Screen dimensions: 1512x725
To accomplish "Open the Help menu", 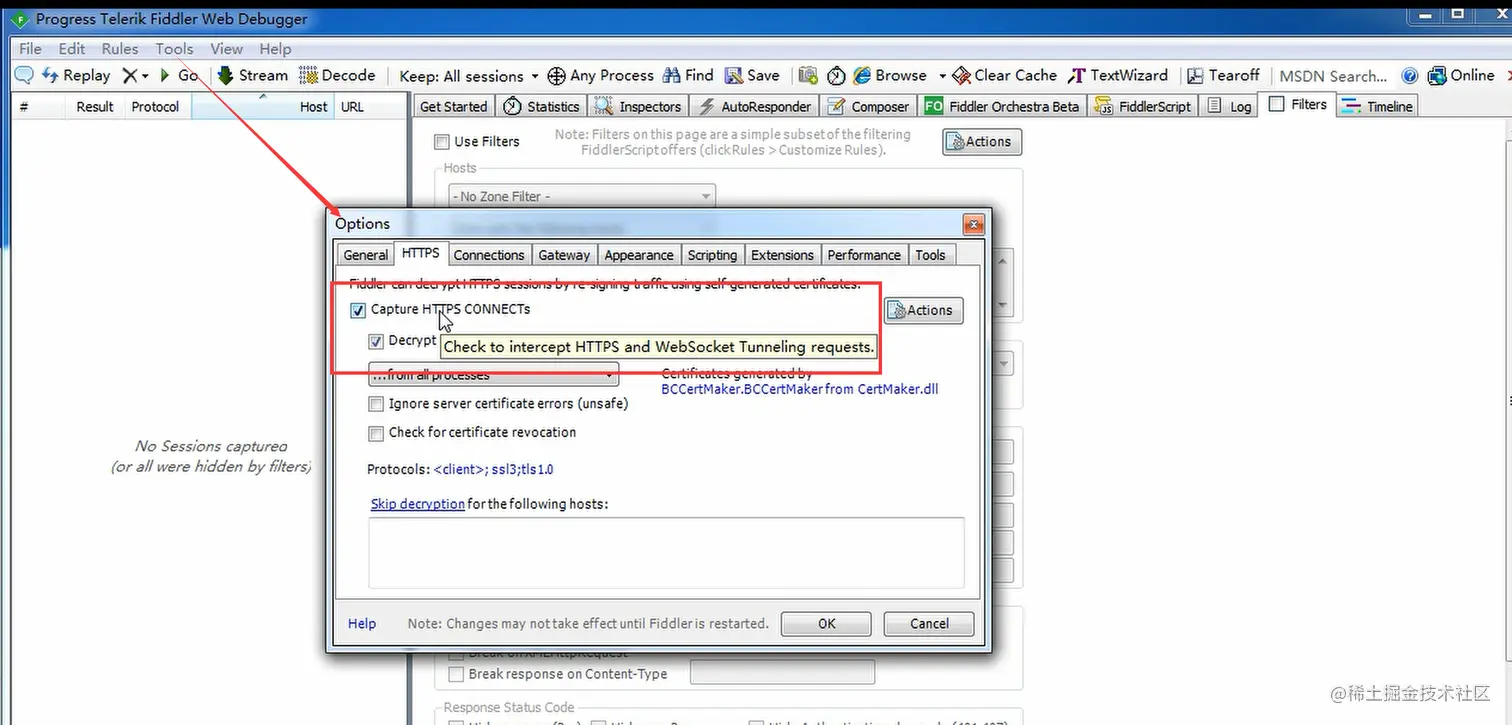I will 275,48.
